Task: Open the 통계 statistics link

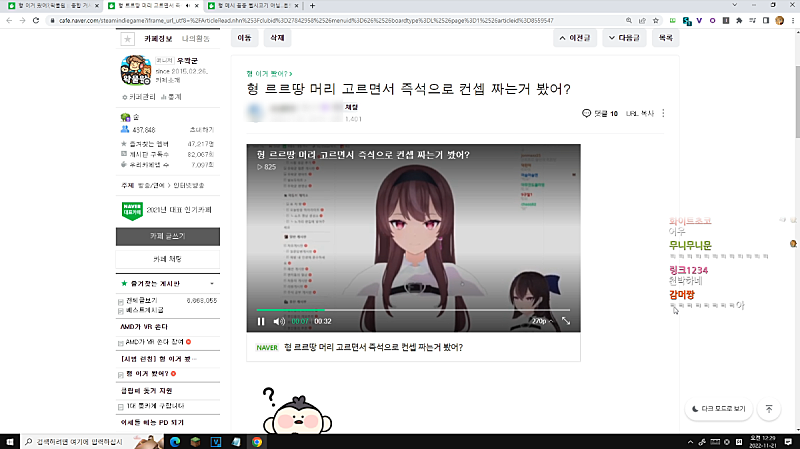Action: (171, 97)
